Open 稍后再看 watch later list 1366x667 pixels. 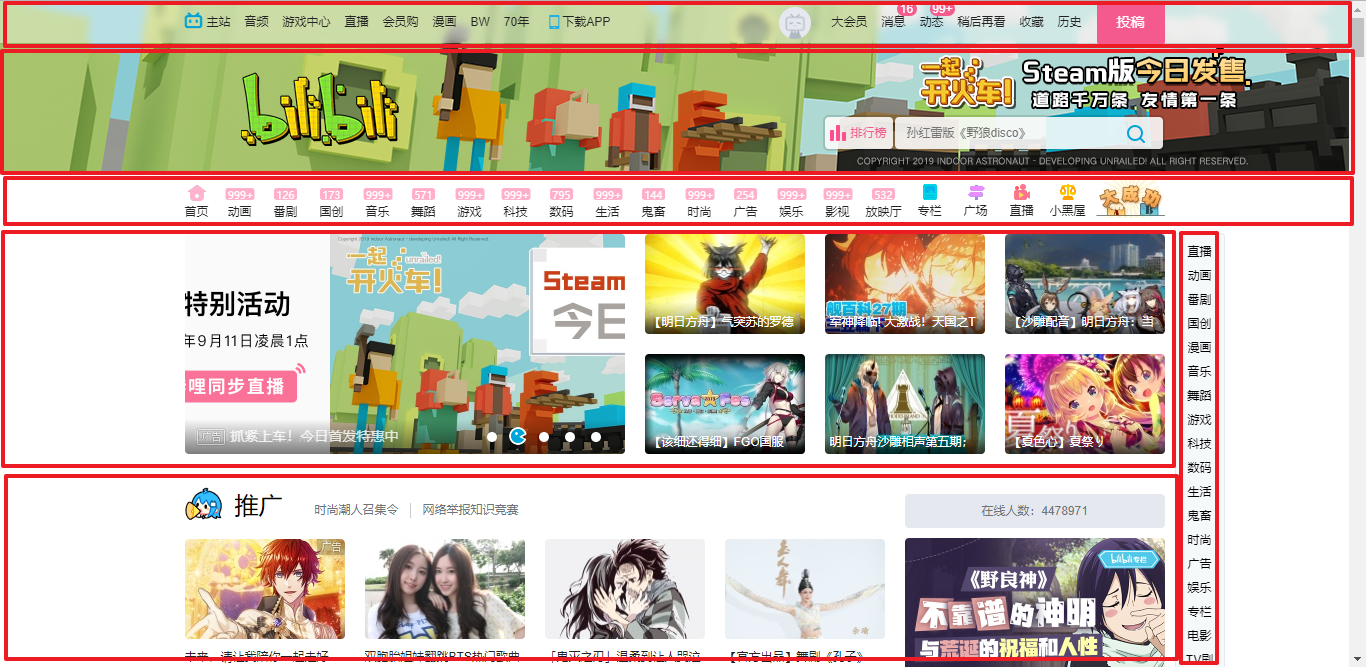coord(981,22)
